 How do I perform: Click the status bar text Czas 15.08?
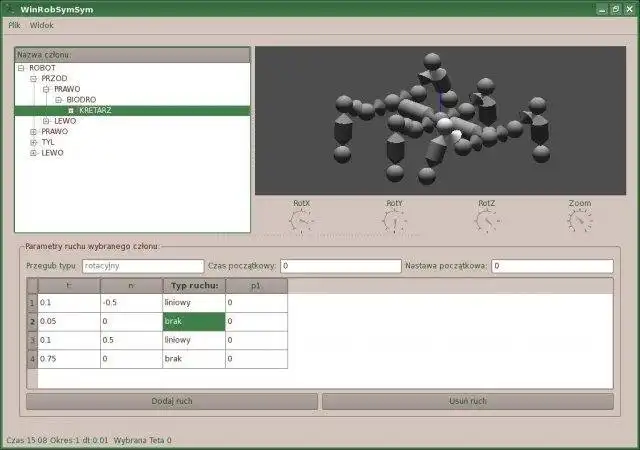coord(27,441)
